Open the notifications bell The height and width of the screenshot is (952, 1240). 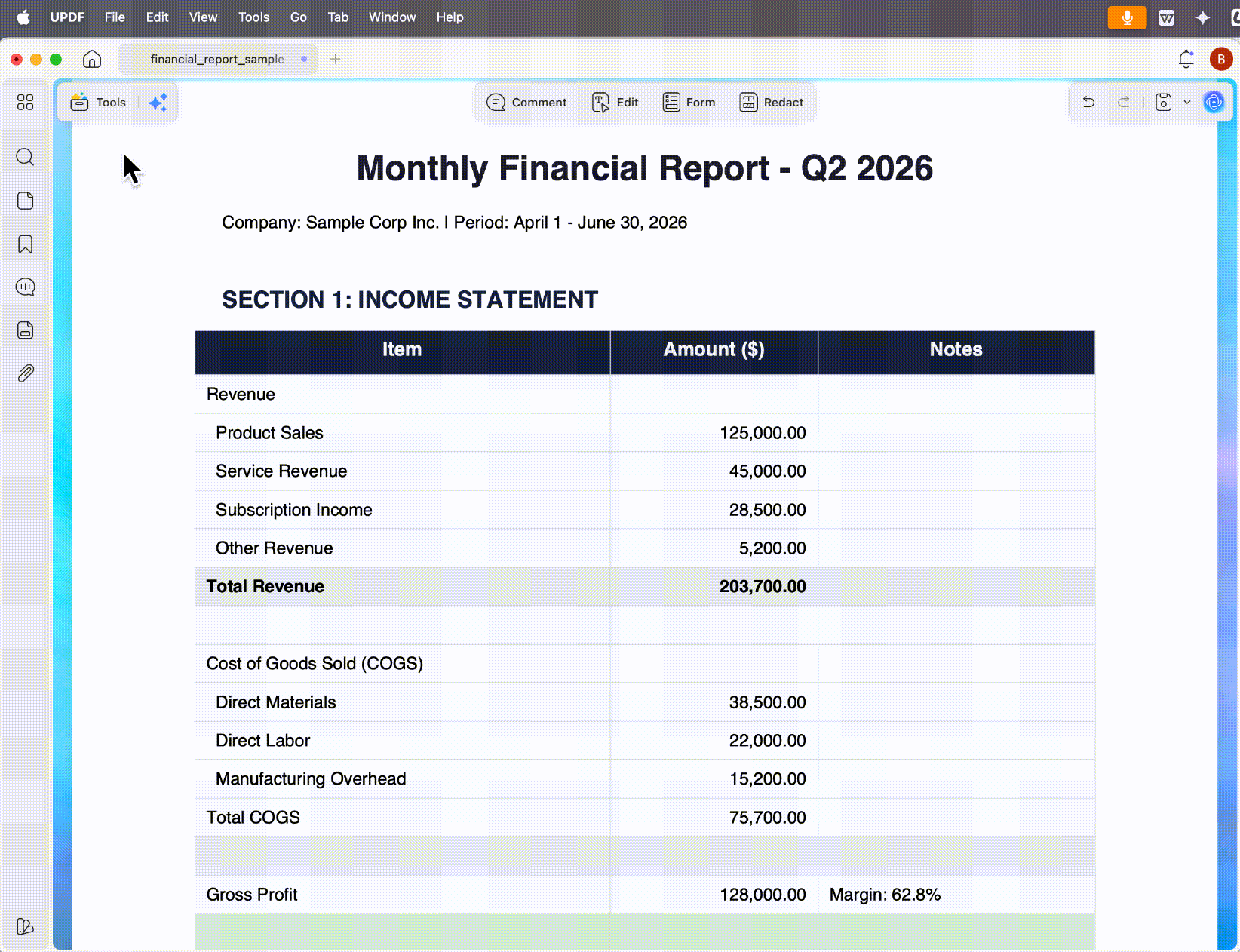click(x=1186, y=59)
